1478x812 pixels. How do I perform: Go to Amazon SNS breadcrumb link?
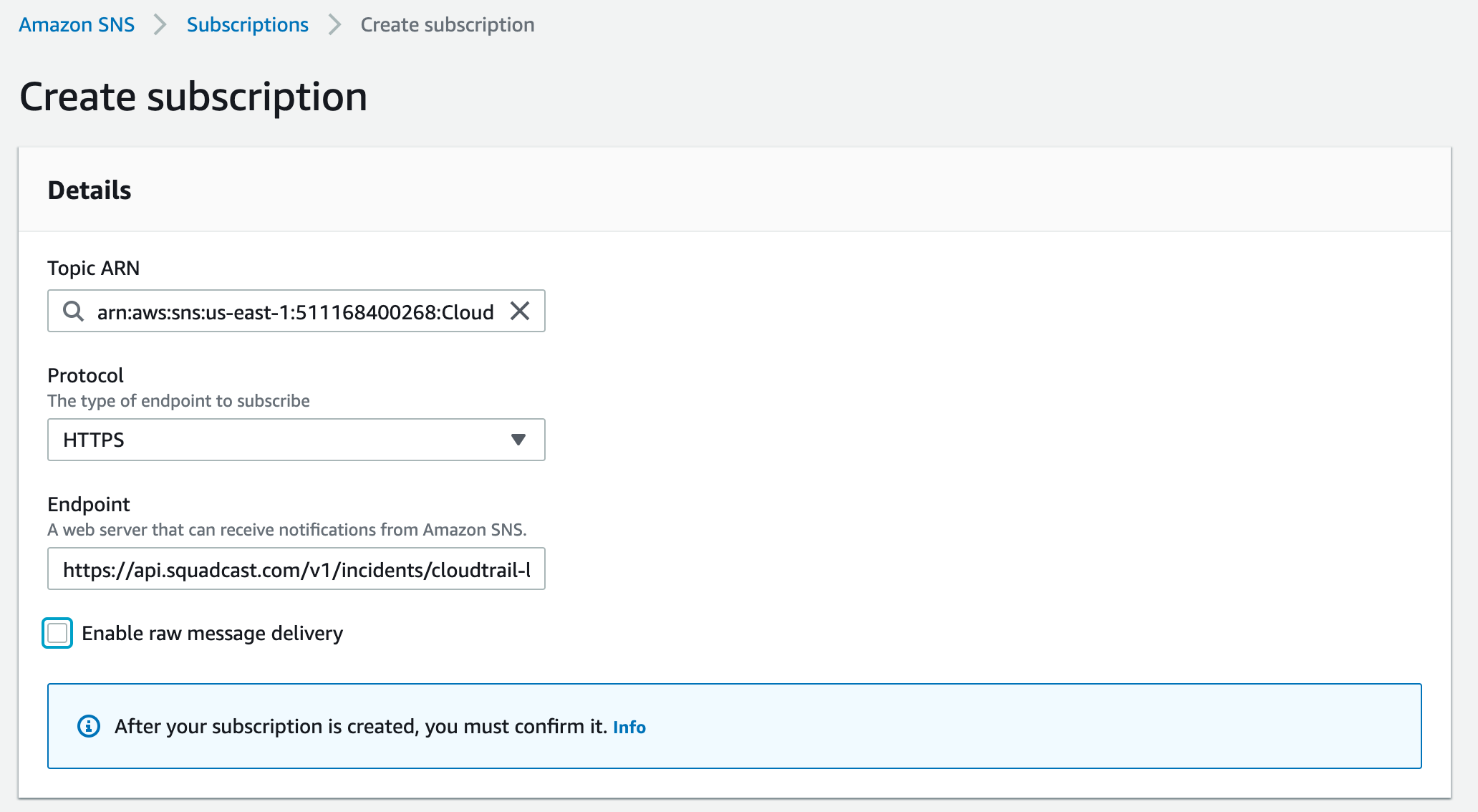pos(77,25)
